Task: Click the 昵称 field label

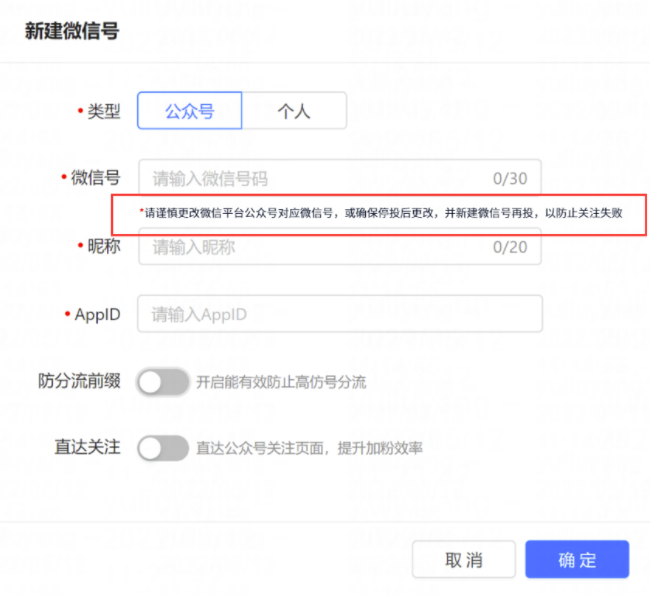Action: [x=104, y=246]
